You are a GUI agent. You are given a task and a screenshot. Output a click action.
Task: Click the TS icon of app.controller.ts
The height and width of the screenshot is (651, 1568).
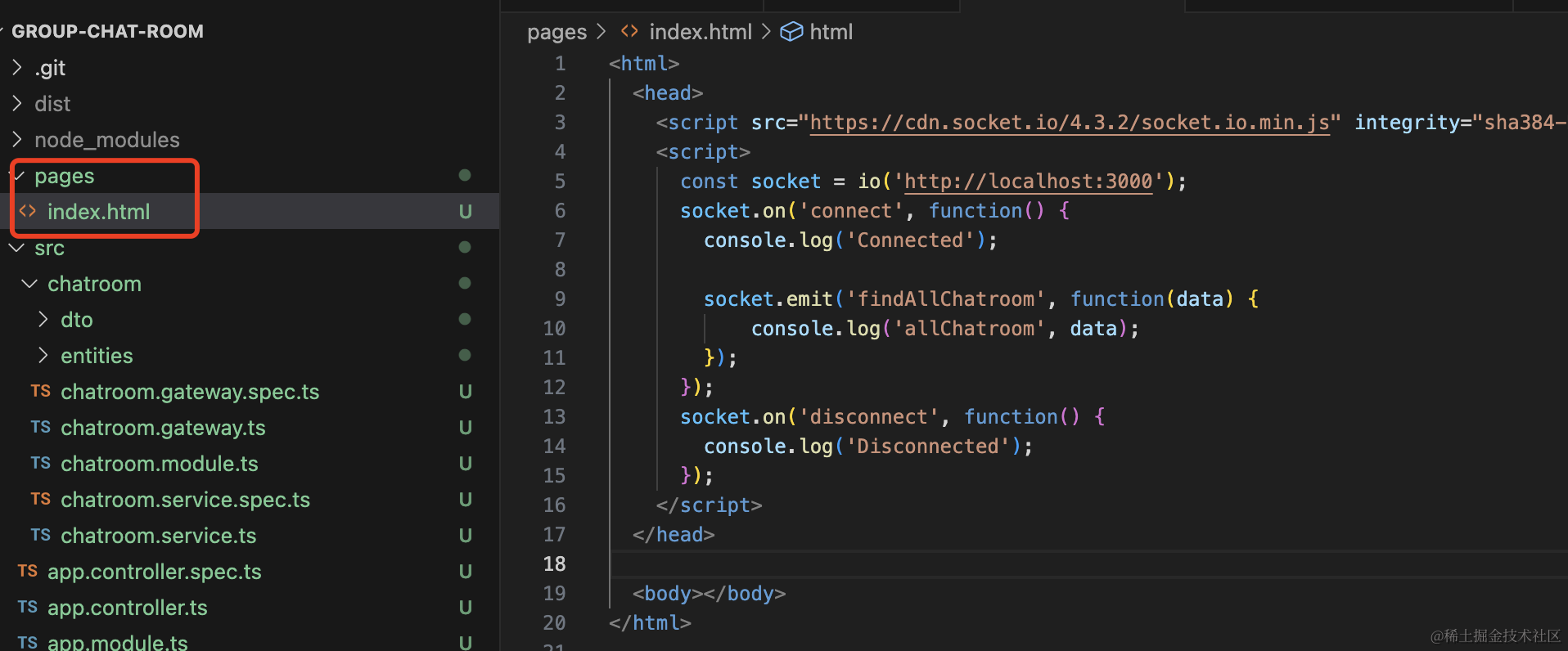[28, 608]
